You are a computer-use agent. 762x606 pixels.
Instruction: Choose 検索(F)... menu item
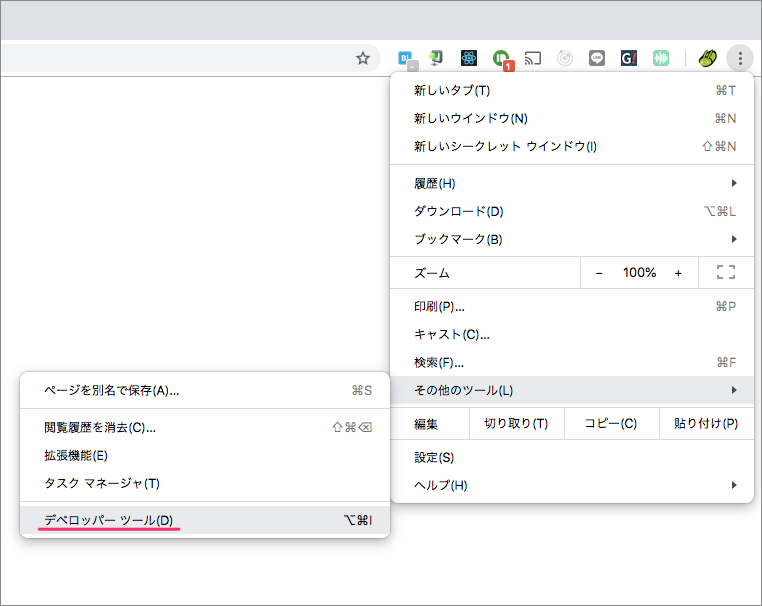(x=572, y=363)
